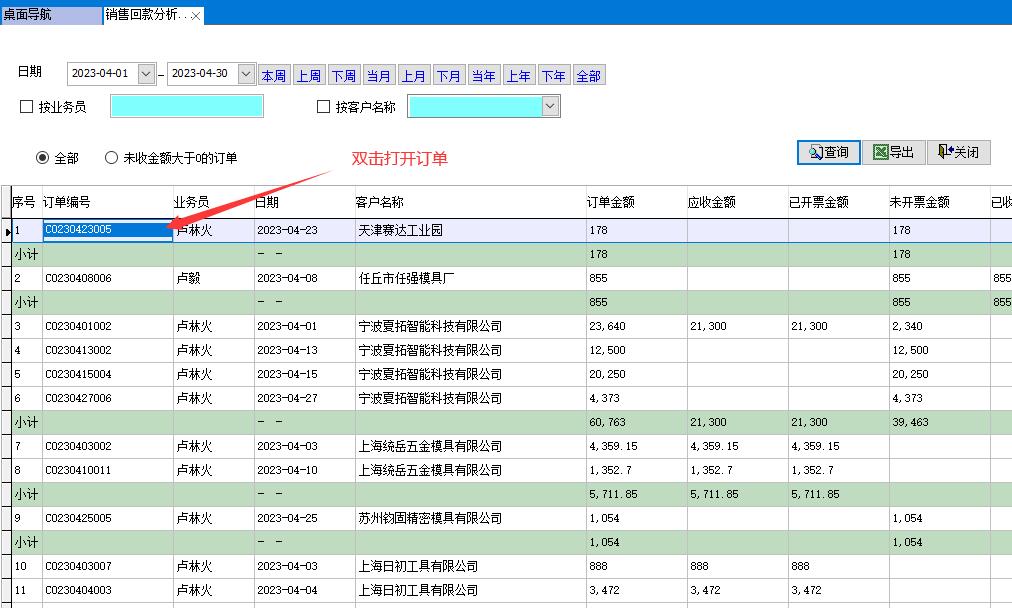Click the cyan salesperson input field
Viewport: 1012px width, 608px height.
pos(186,106)
